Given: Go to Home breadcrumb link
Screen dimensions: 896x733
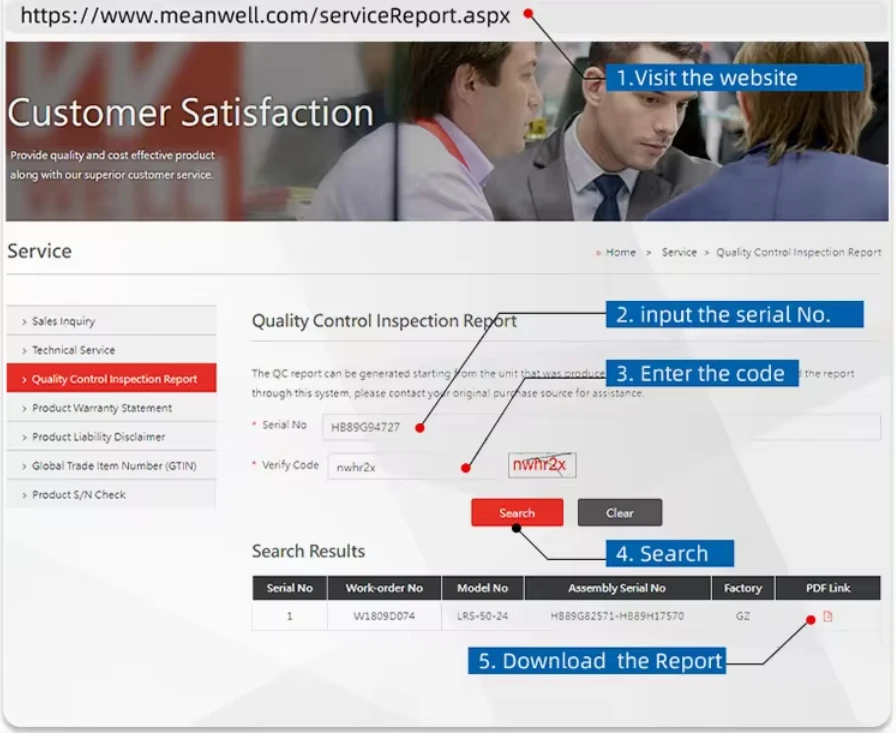Looking at the screenshot, I should tap(621, 252).
